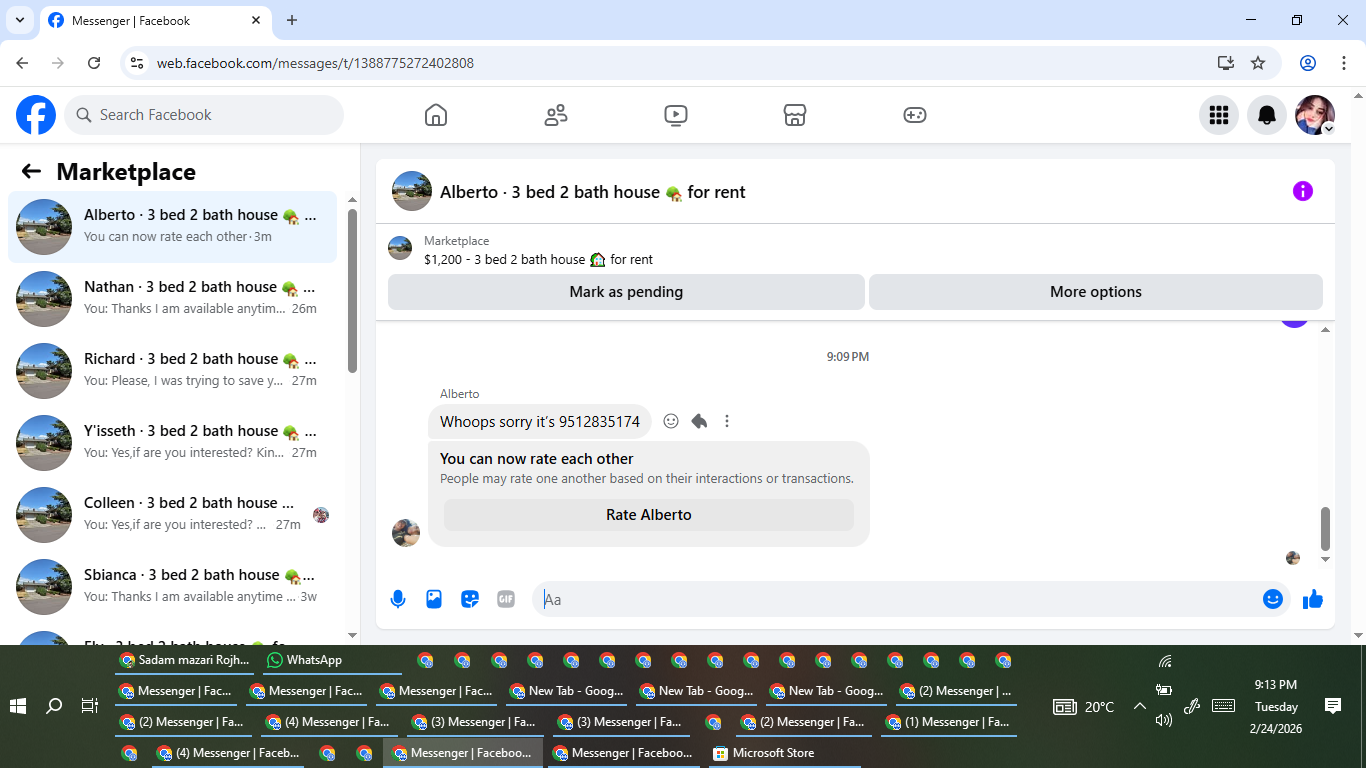Open the Friends icon in top navigation
This screenshot has width=1366, height=768.
pyautogui.click(x=556, y=115)
